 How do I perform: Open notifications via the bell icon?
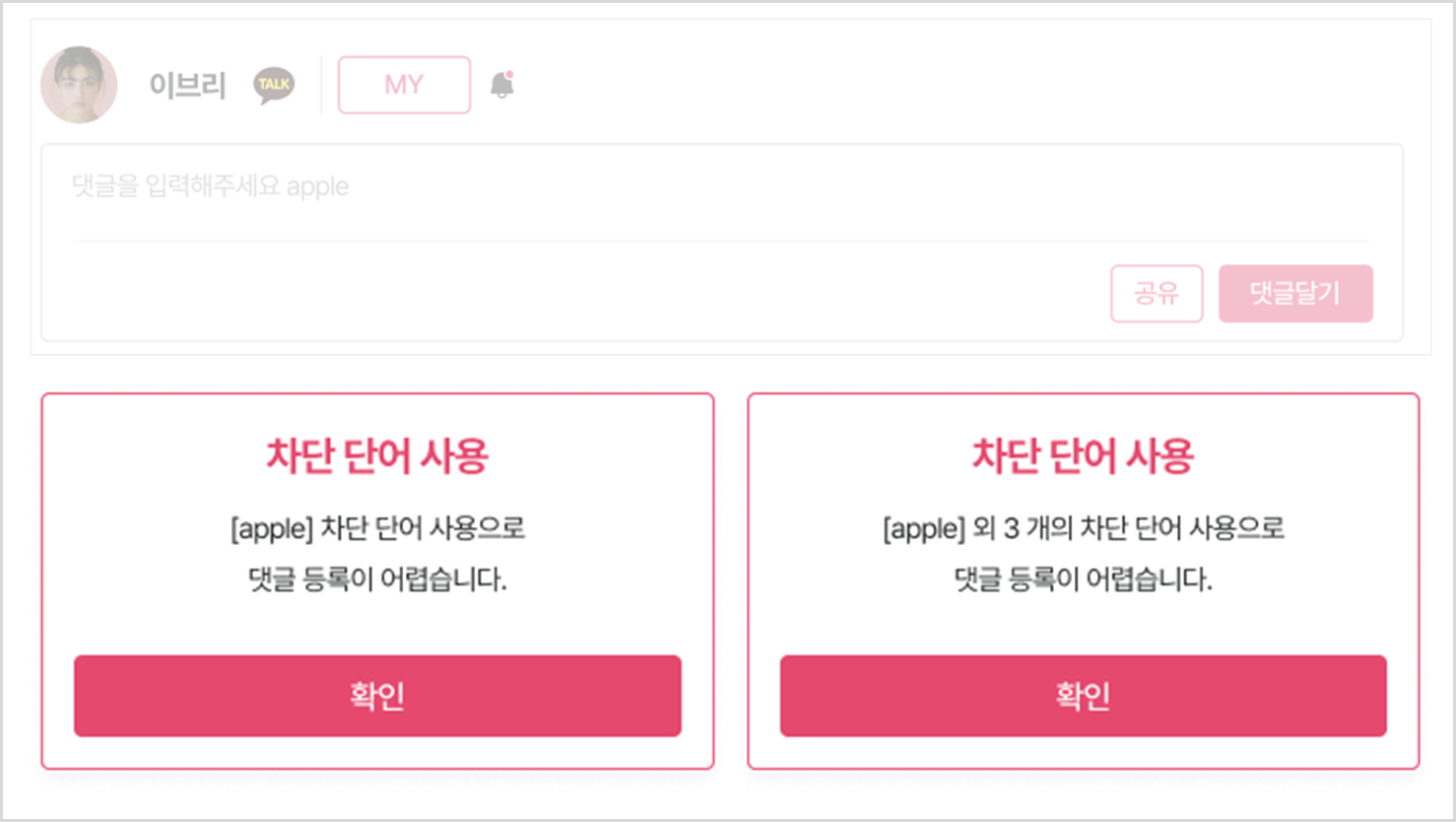point(501,86)
